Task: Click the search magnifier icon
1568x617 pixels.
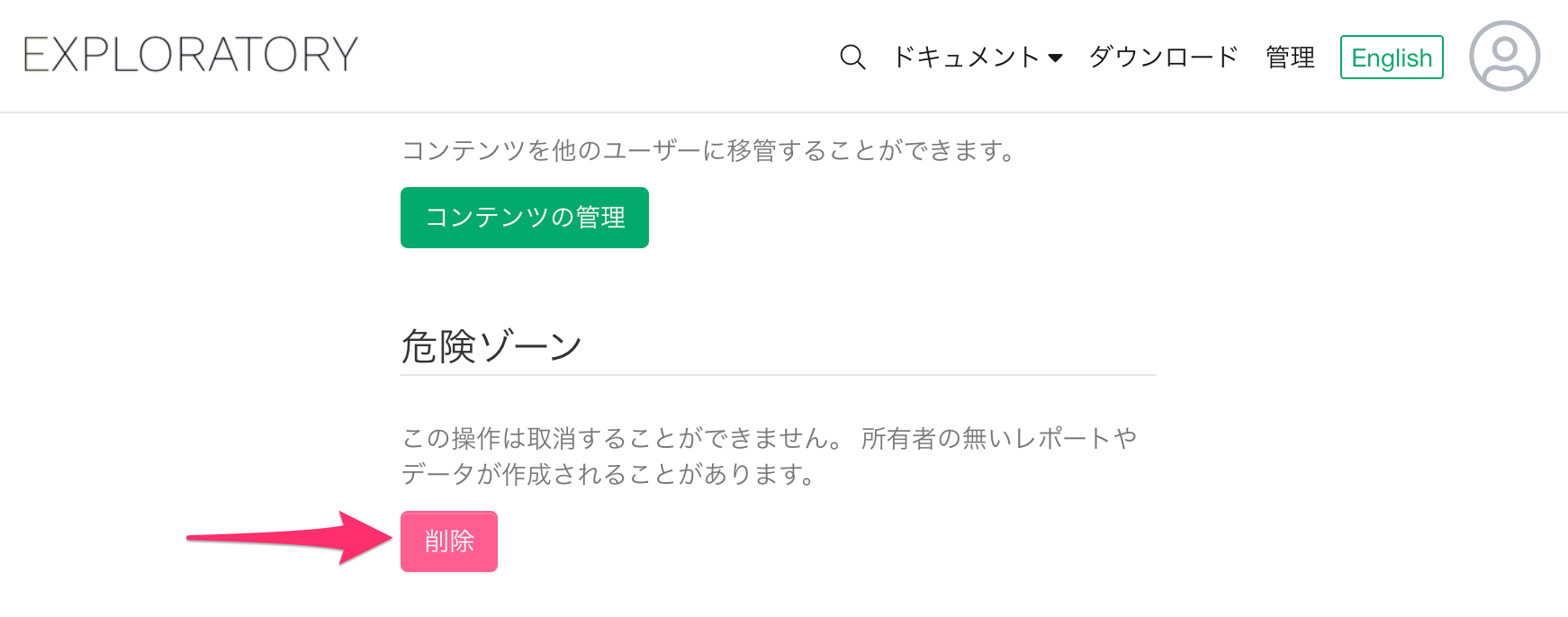Action: click(x=852, y=58)
